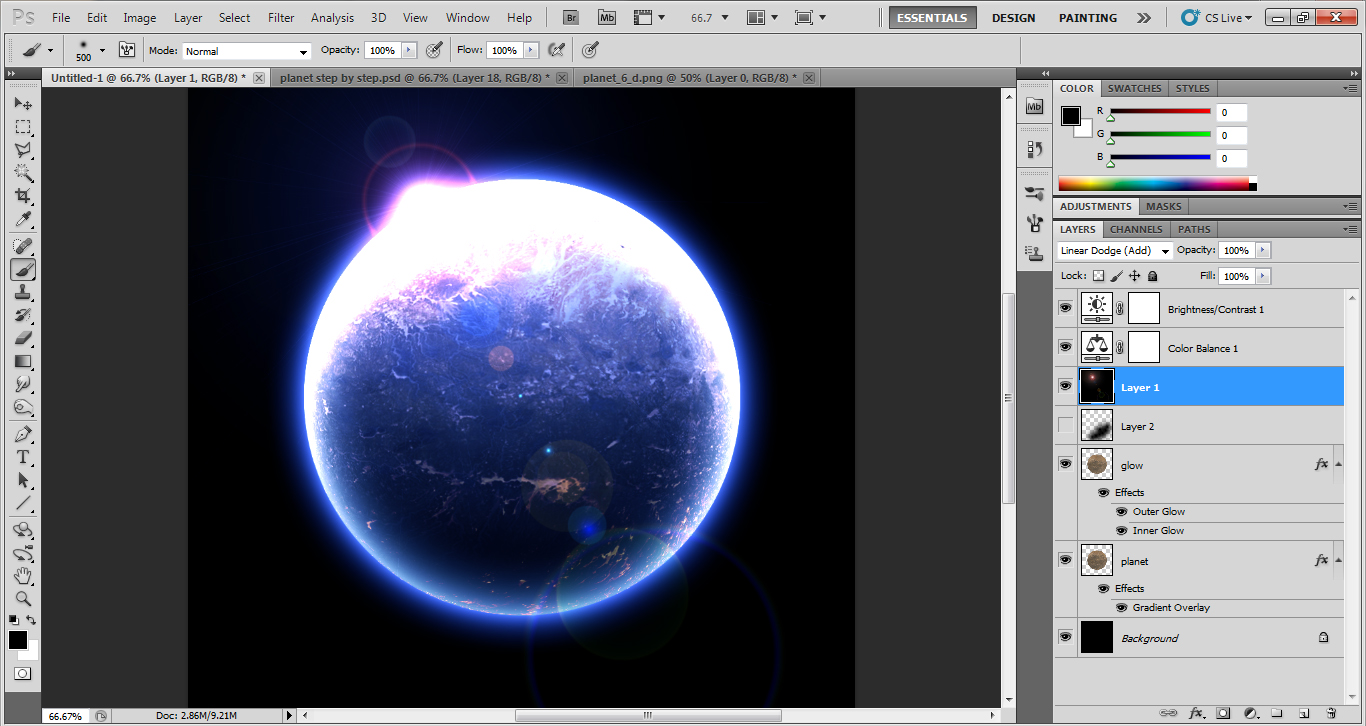Open the Filter menu
Viewport: 1366px width, 726px height.
(x=280, y=17)
